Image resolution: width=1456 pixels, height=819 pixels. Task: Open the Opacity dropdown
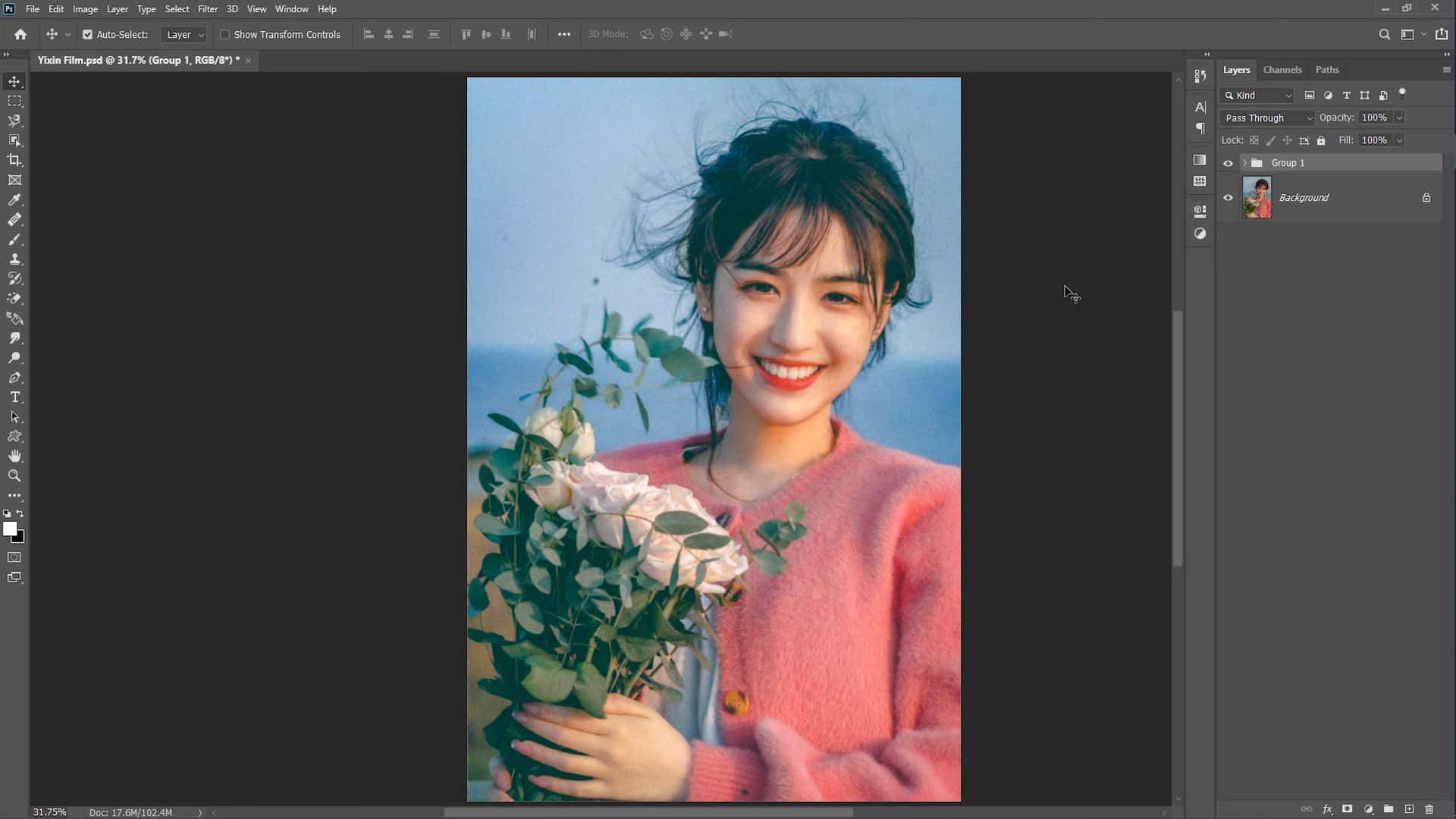click(1398, 118)
